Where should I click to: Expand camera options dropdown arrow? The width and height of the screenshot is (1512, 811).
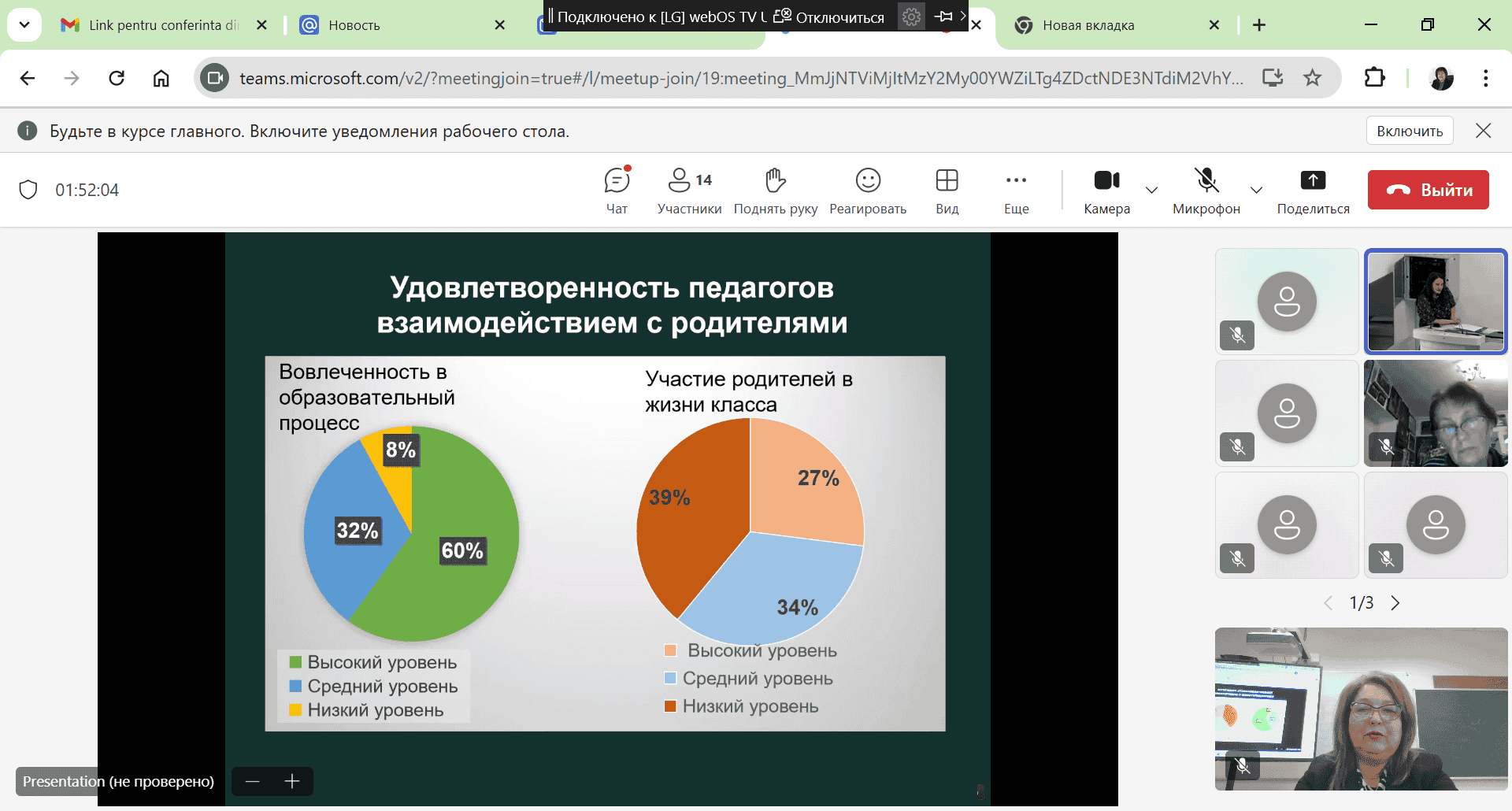1151,190
